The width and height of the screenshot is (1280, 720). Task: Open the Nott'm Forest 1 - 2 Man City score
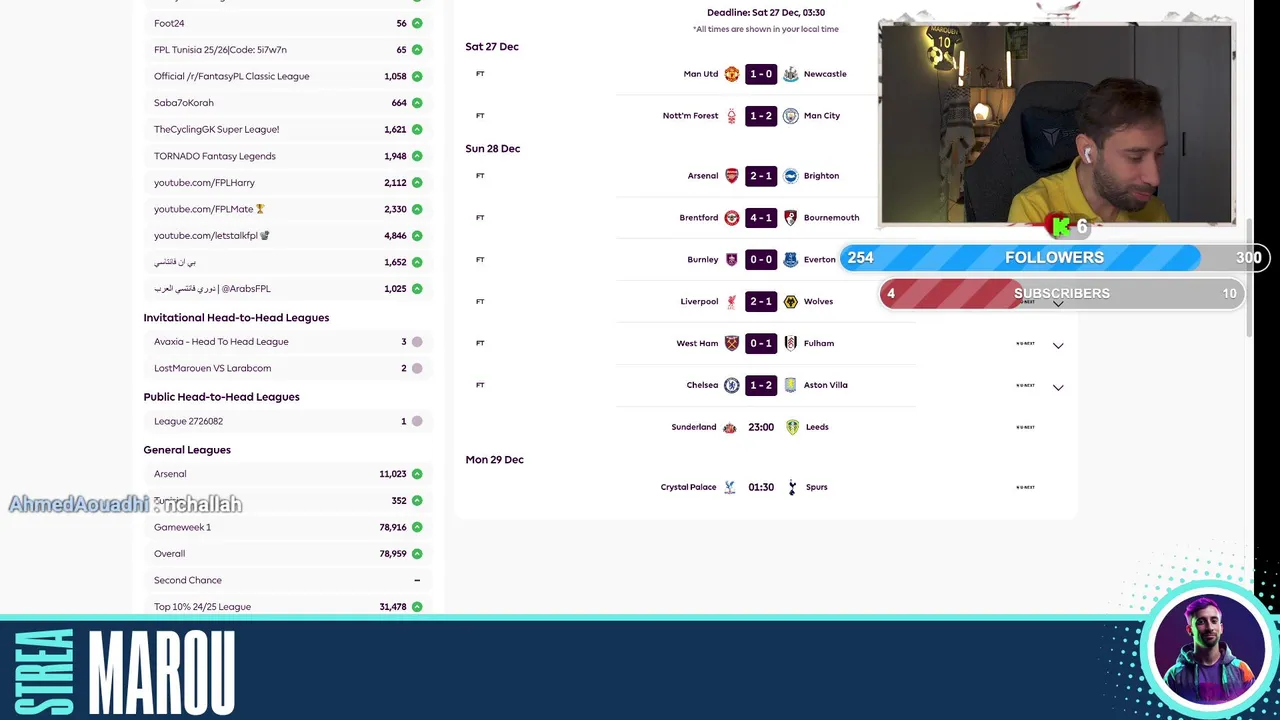[x=761, y=116]
